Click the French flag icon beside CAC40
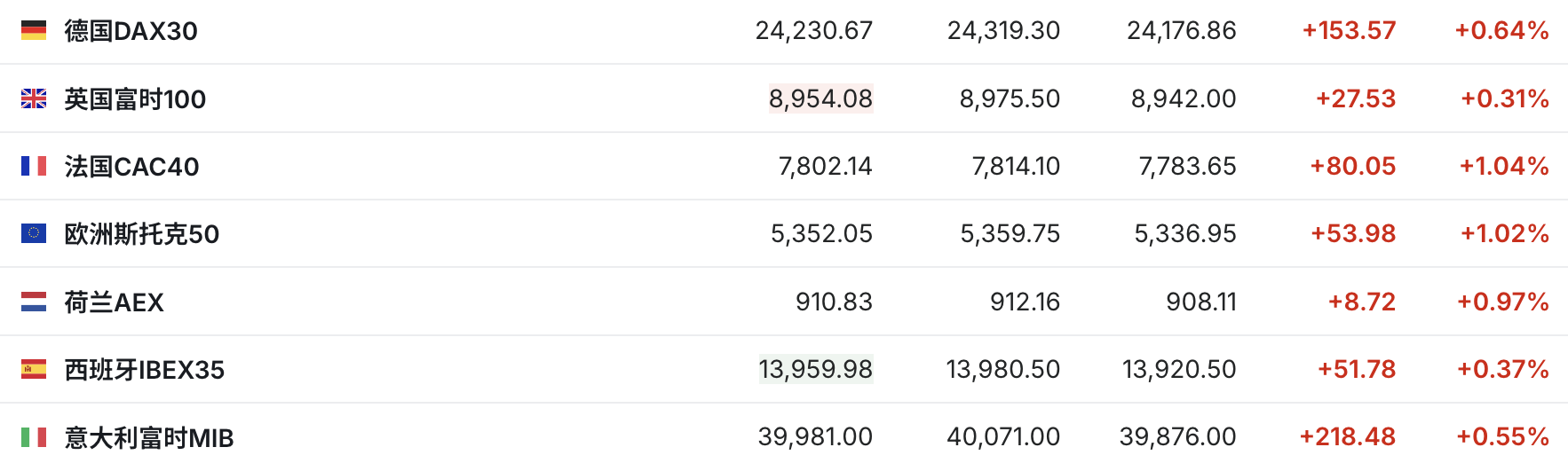The image size is (1568, 463). (34, 166)
